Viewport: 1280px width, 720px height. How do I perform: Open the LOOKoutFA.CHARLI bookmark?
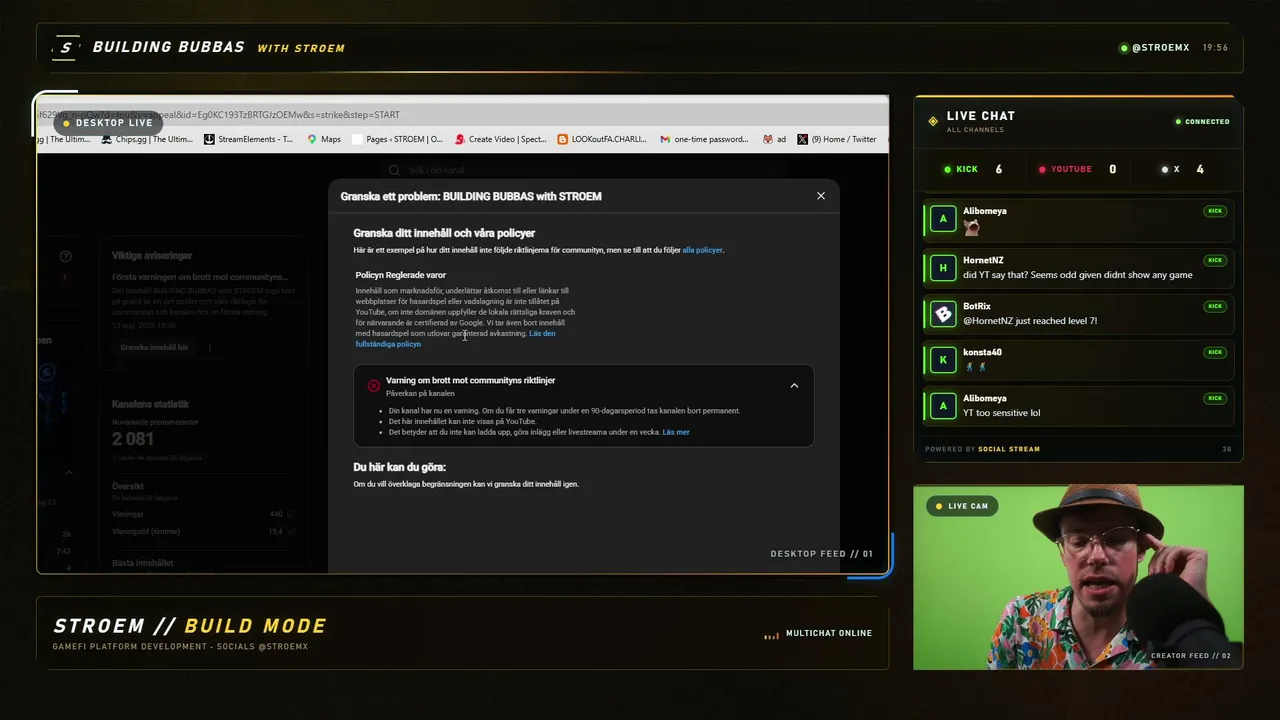pos(602,139)
